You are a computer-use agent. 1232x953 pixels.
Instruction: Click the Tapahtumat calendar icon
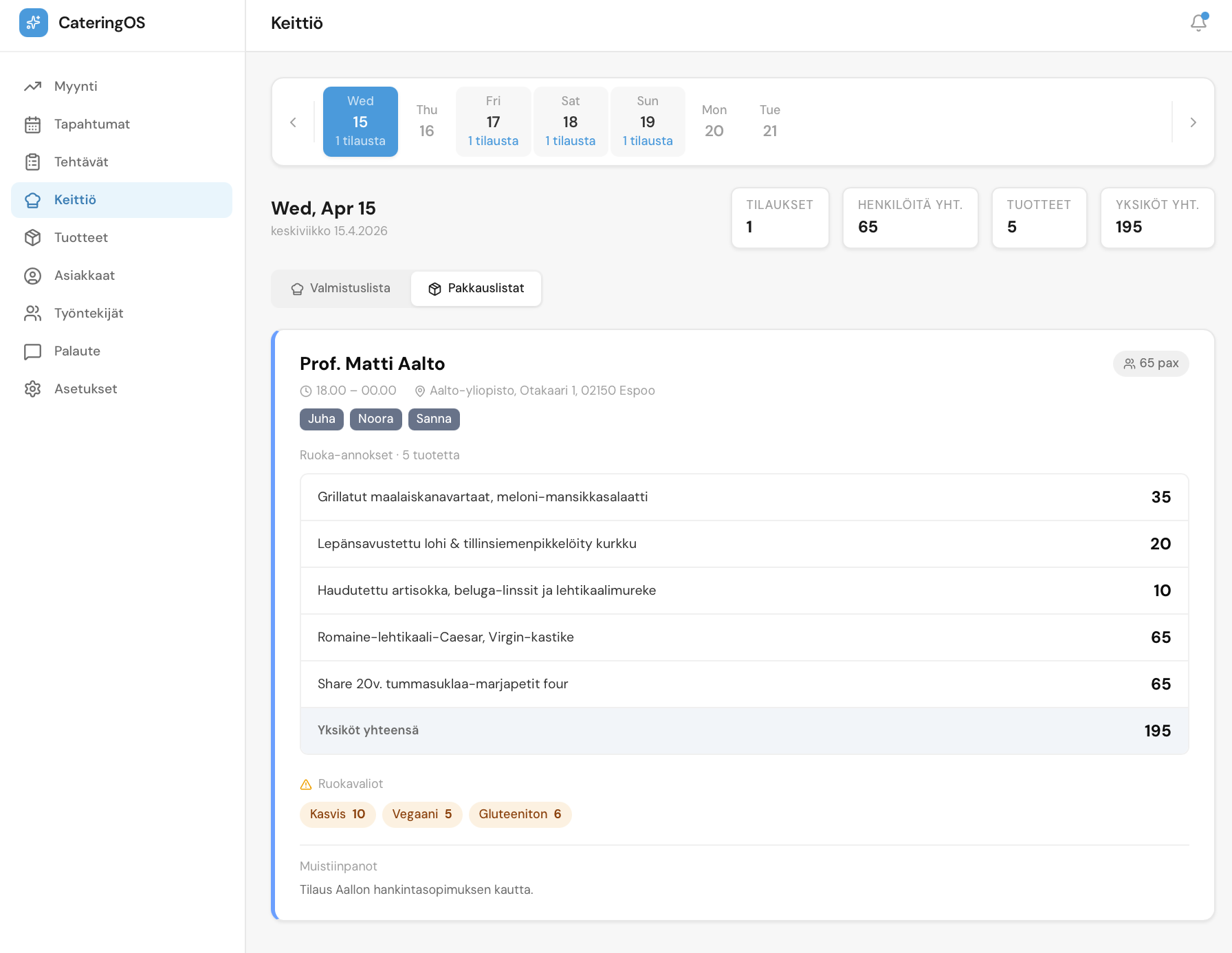[32, 124]
